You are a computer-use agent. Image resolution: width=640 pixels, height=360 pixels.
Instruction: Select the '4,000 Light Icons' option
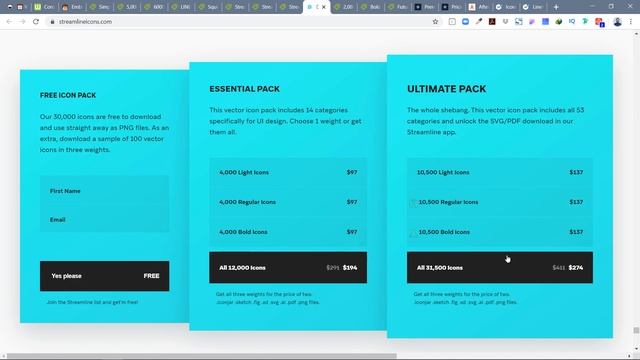coord(288,172)
